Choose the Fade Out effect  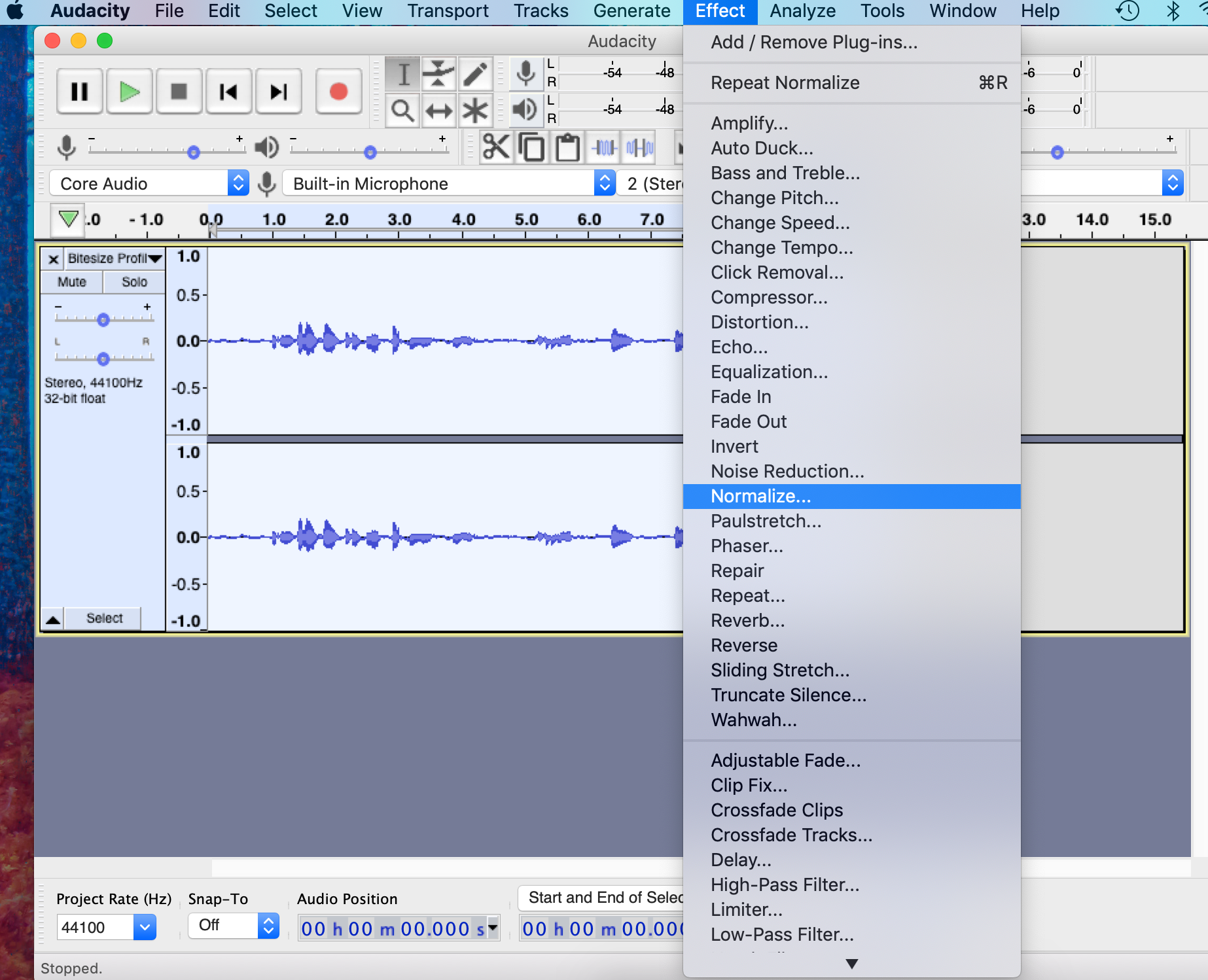tap(851, 422)
